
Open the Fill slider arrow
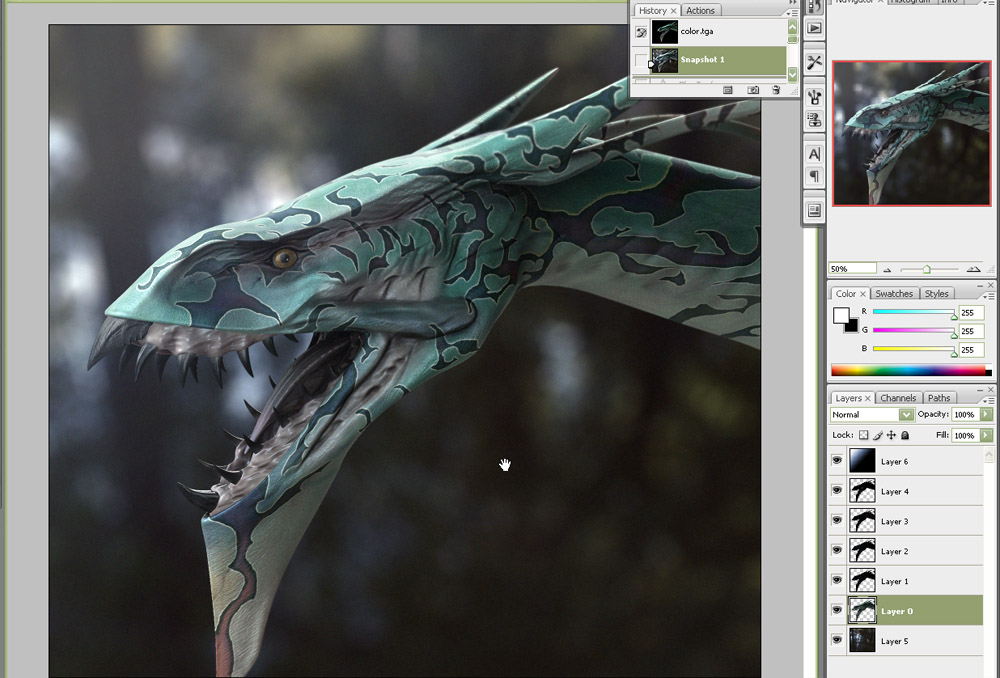tap(986, 436)
